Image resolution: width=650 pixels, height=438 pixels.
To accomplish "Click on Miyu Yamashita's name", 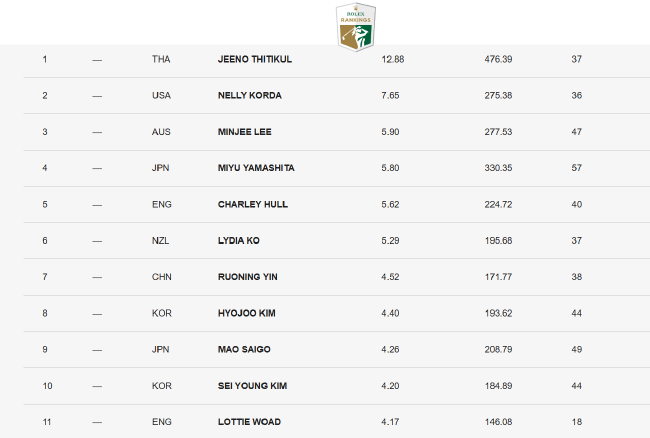I will coord(256,168).
